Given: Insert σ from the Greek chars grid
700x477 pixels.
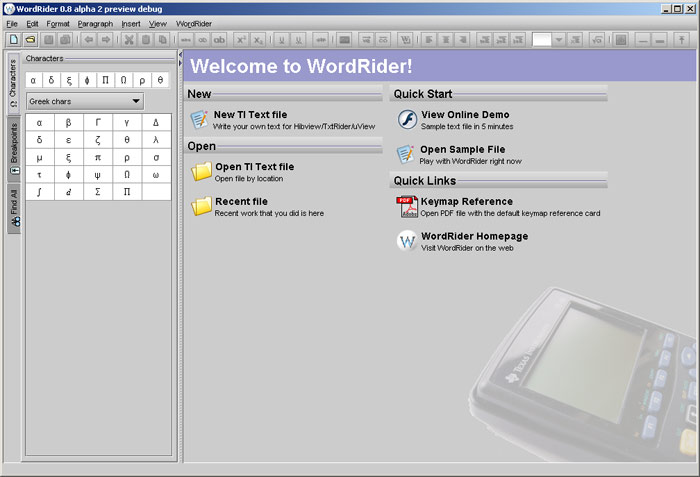Looking at the screenshot, I should 156,157.
